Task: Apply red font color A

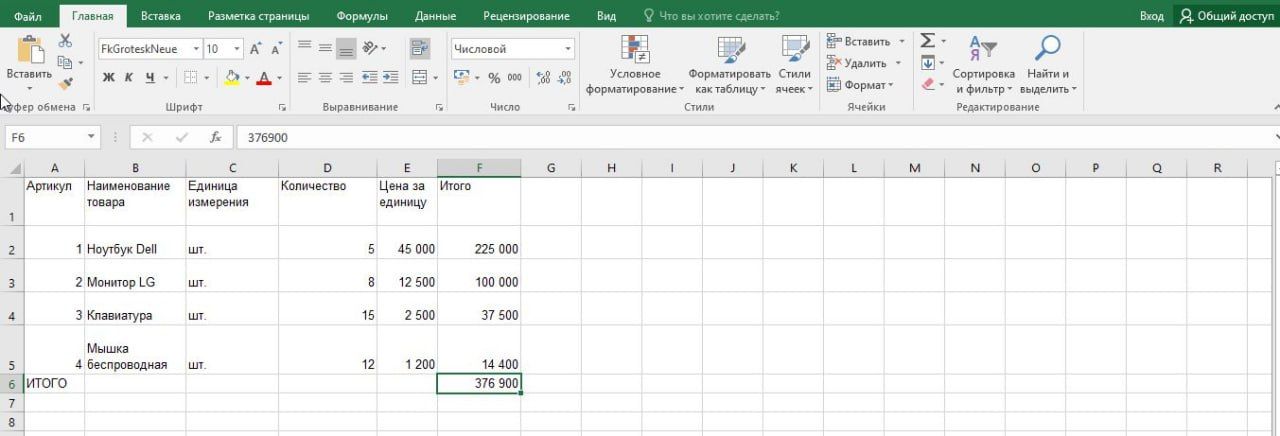Action: 264,78
